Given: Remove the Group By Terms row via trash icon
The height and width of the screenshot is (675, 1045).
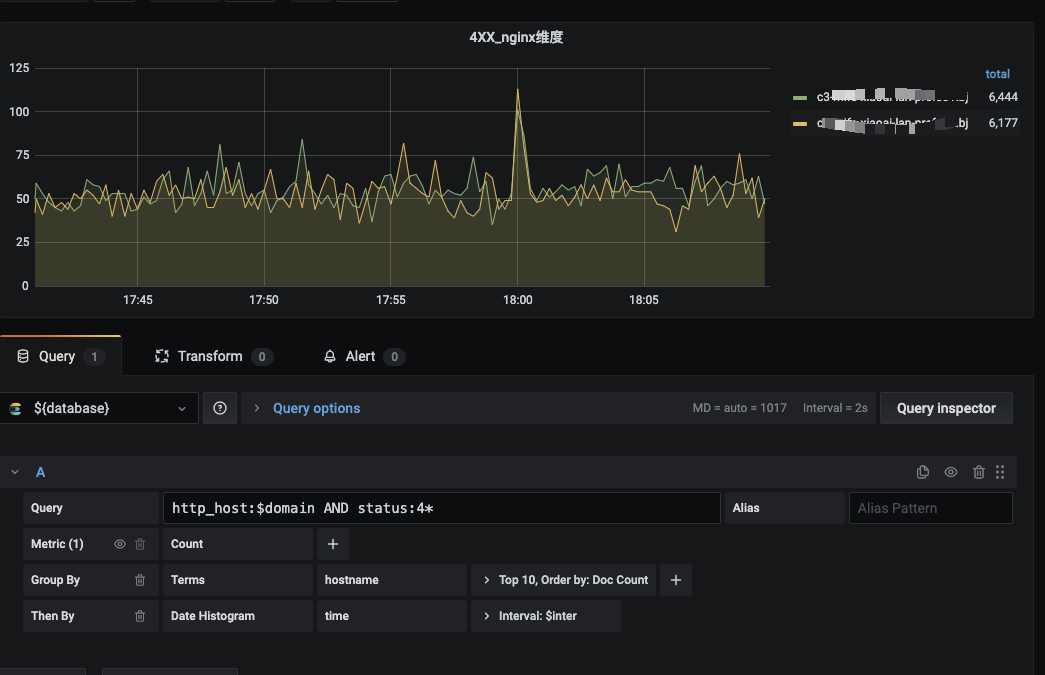Looking at the screenshot, I should point(139,580).
